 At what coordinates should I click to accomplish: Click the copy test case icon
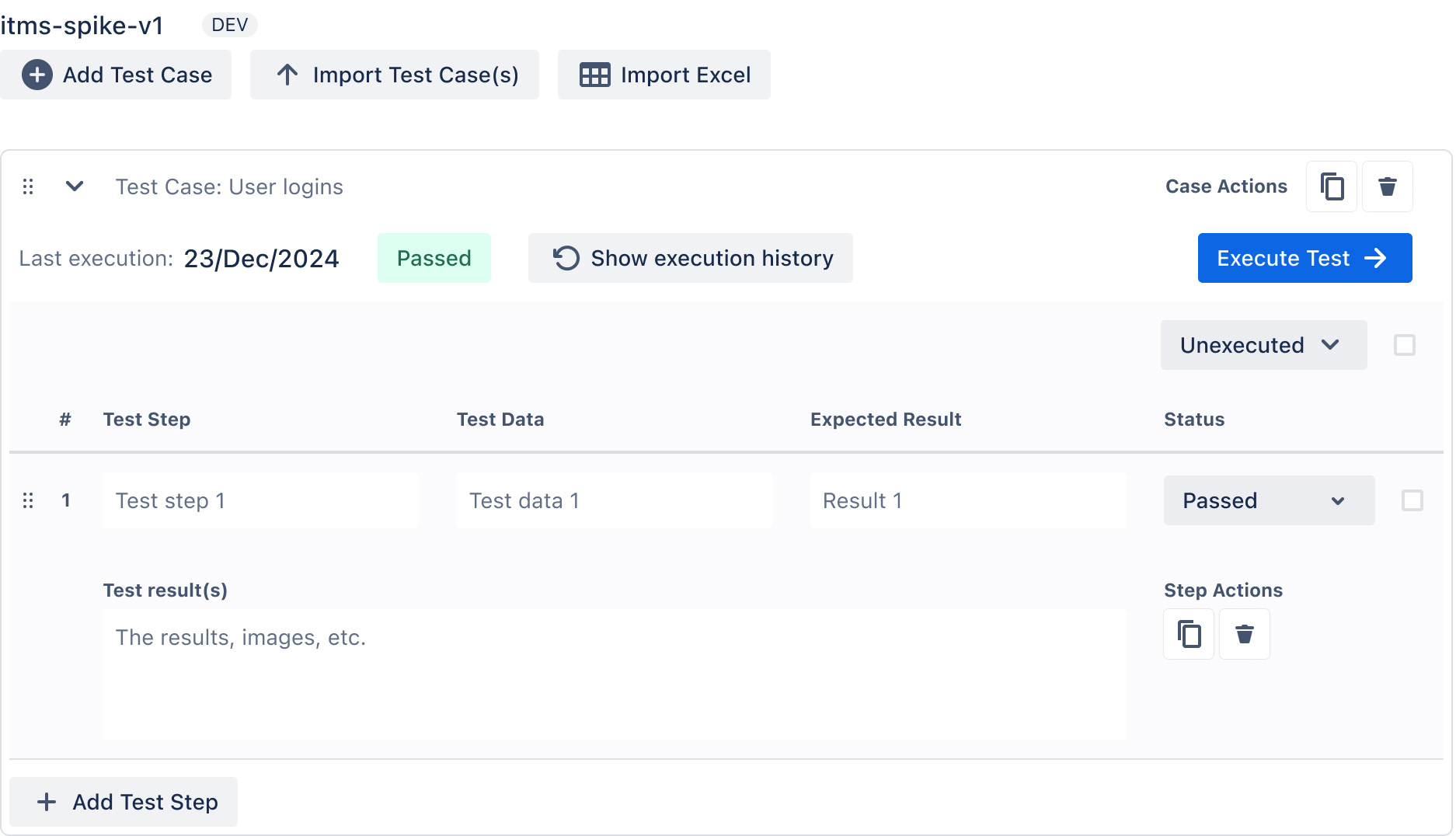tap(1332, 186)
